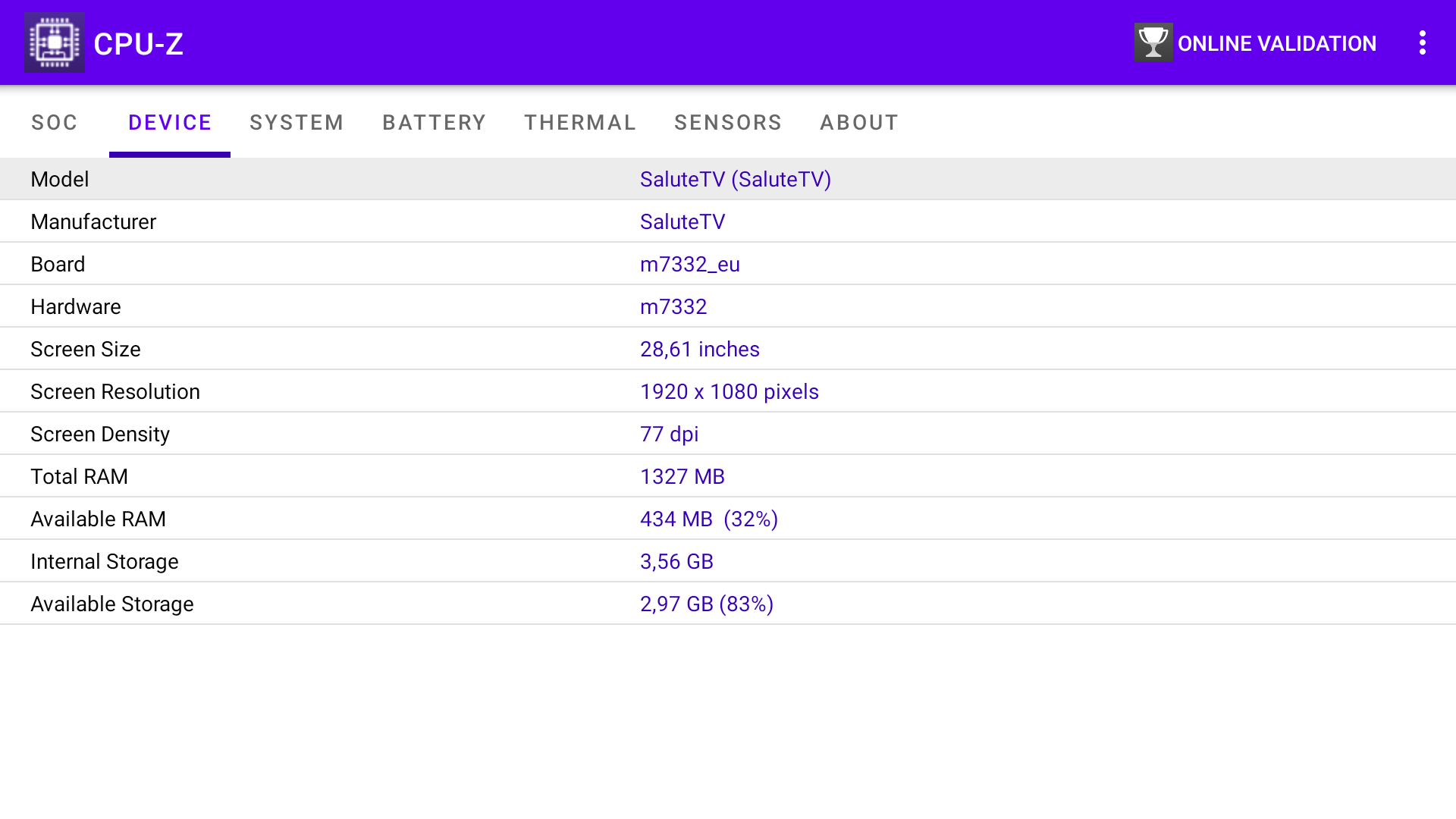This screenshot has width=1456, height=819.
Task: Switch to the THERMAL tab
Action: coord(580,122)
